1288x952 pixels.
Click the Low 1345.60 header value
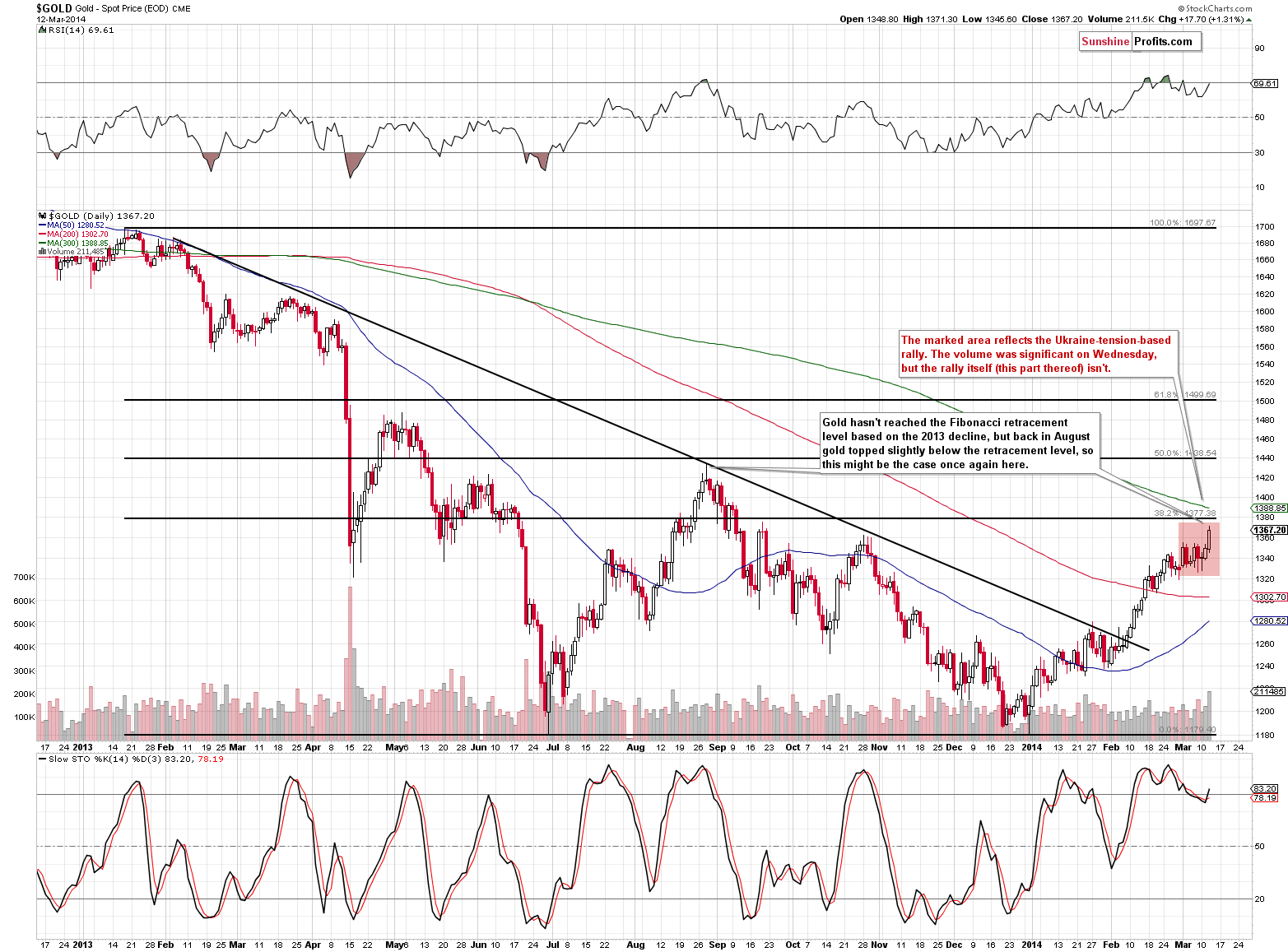click(990, 19)
